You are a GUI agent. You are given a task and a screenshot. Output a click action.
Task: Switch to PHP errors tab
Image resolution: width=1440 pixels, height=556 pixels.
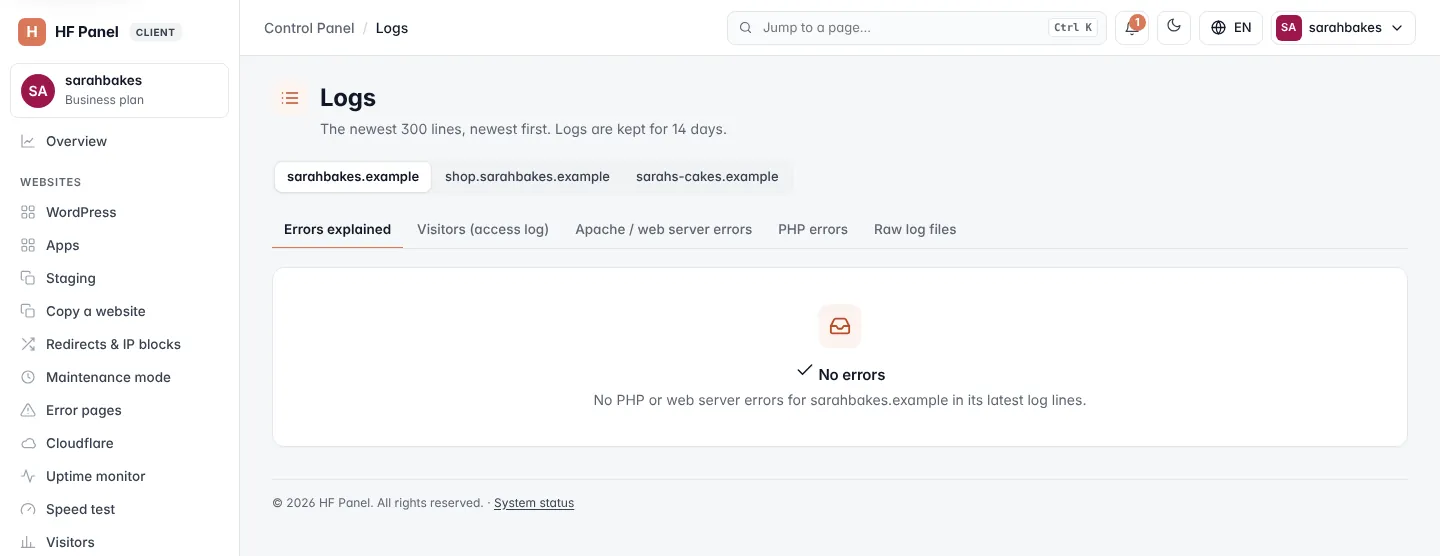tap(813, 229)
